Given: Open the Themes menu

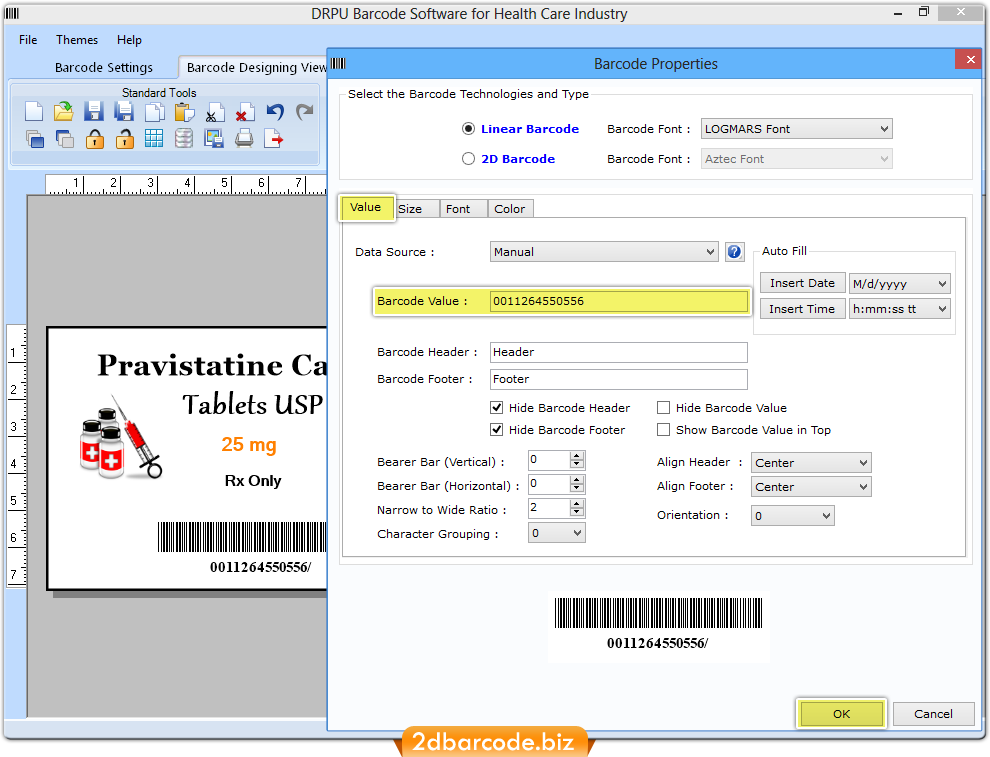Looking at the screenshot, I should (x=77, y=40).
